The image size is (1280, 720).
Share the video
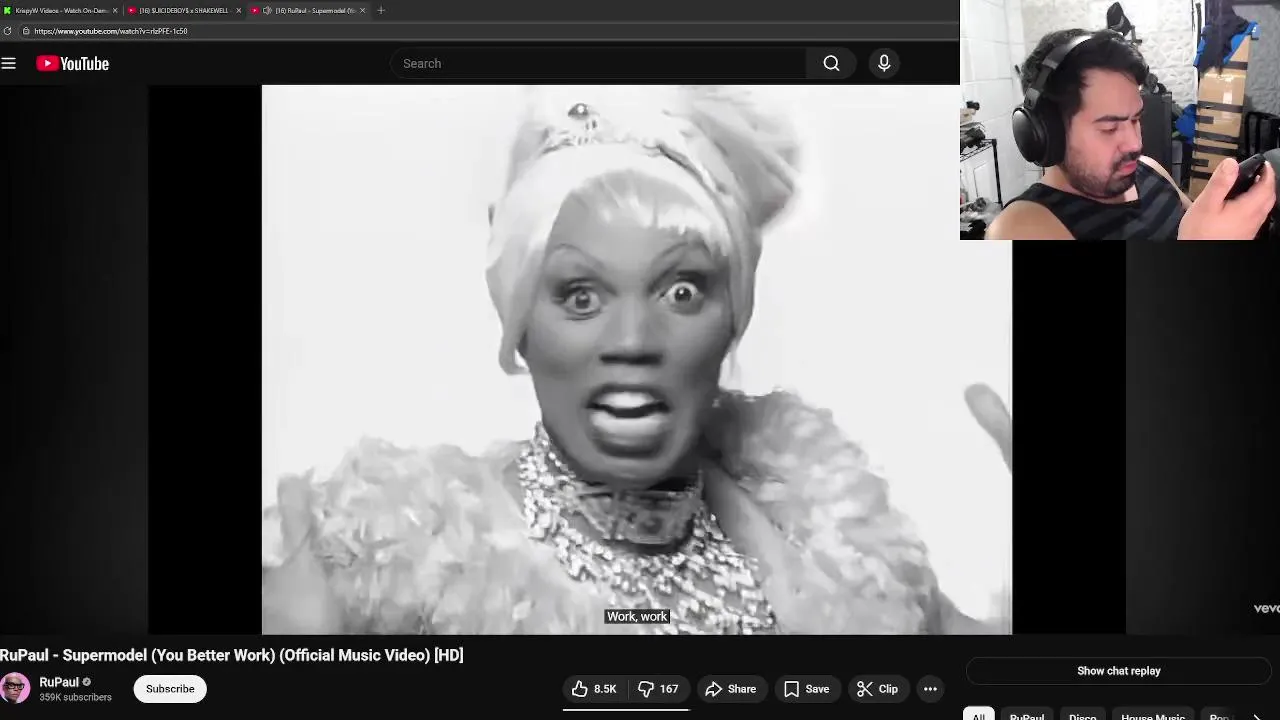pos(731,689)
